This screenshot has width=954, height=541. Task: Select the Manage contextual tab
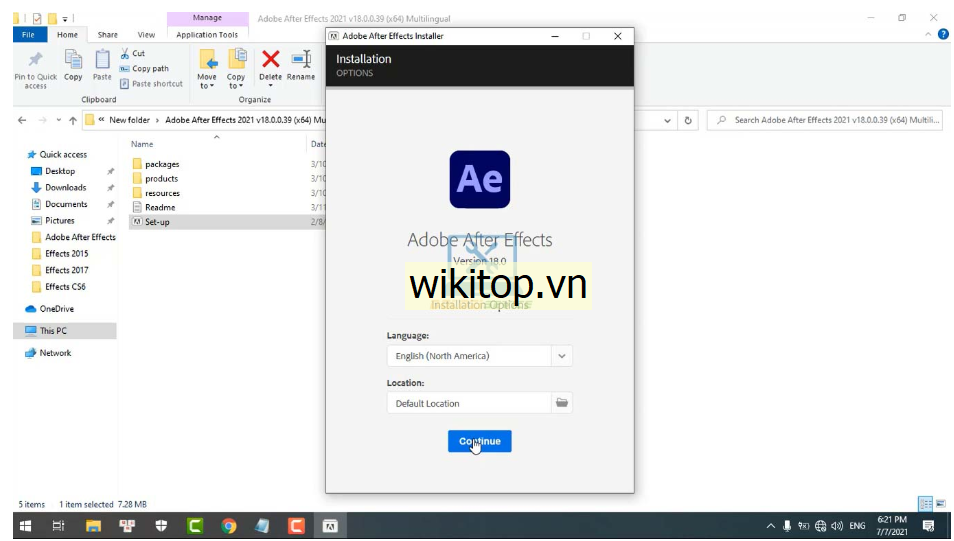pyautogui.click(x=207, y=18)
